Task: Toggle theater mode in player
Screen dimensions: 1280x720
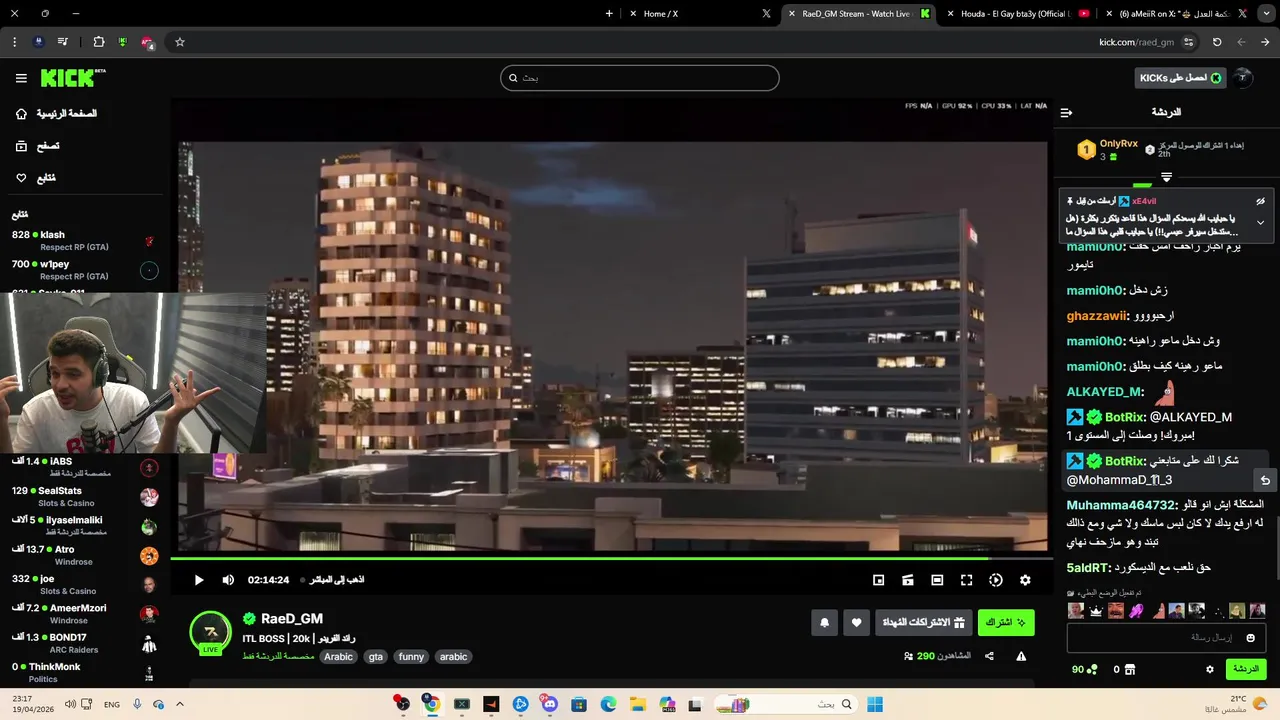Action: pos(937,580)
